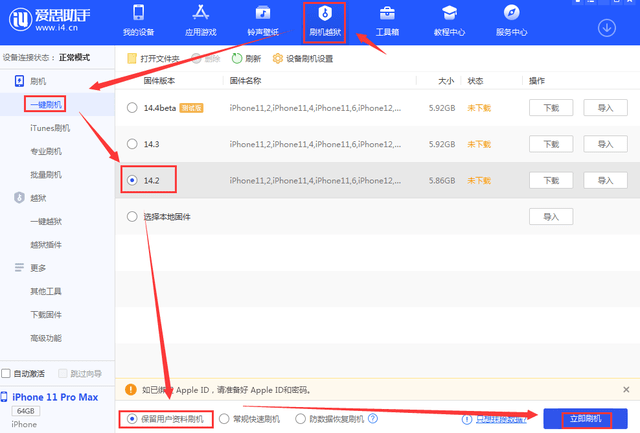The height and width of the screenshot is (433, 640).
Task: Select 批量刷机 in the sidebar
Action: 46,174
